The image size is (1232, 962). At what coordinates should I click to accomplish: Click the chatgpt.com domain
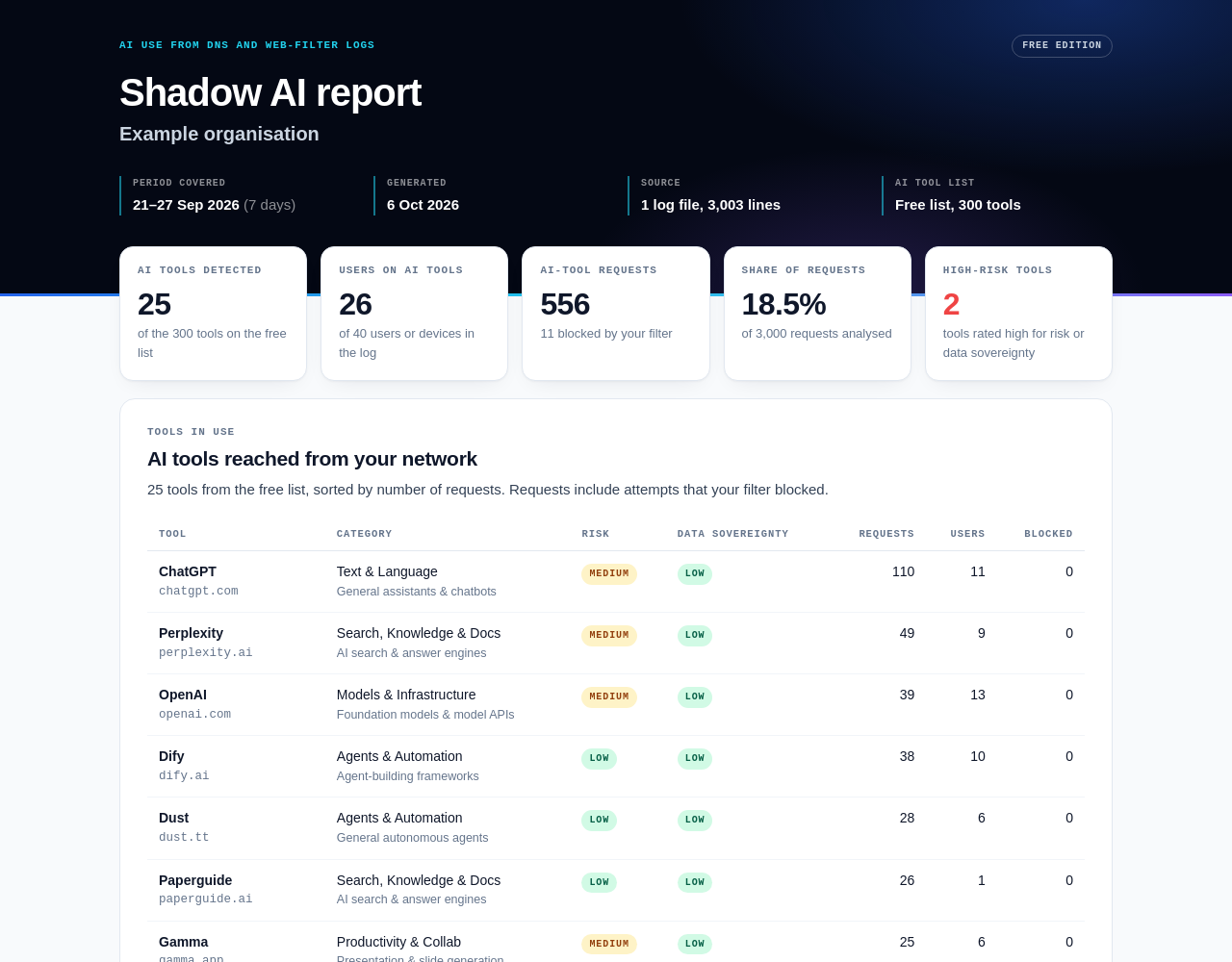198,592
